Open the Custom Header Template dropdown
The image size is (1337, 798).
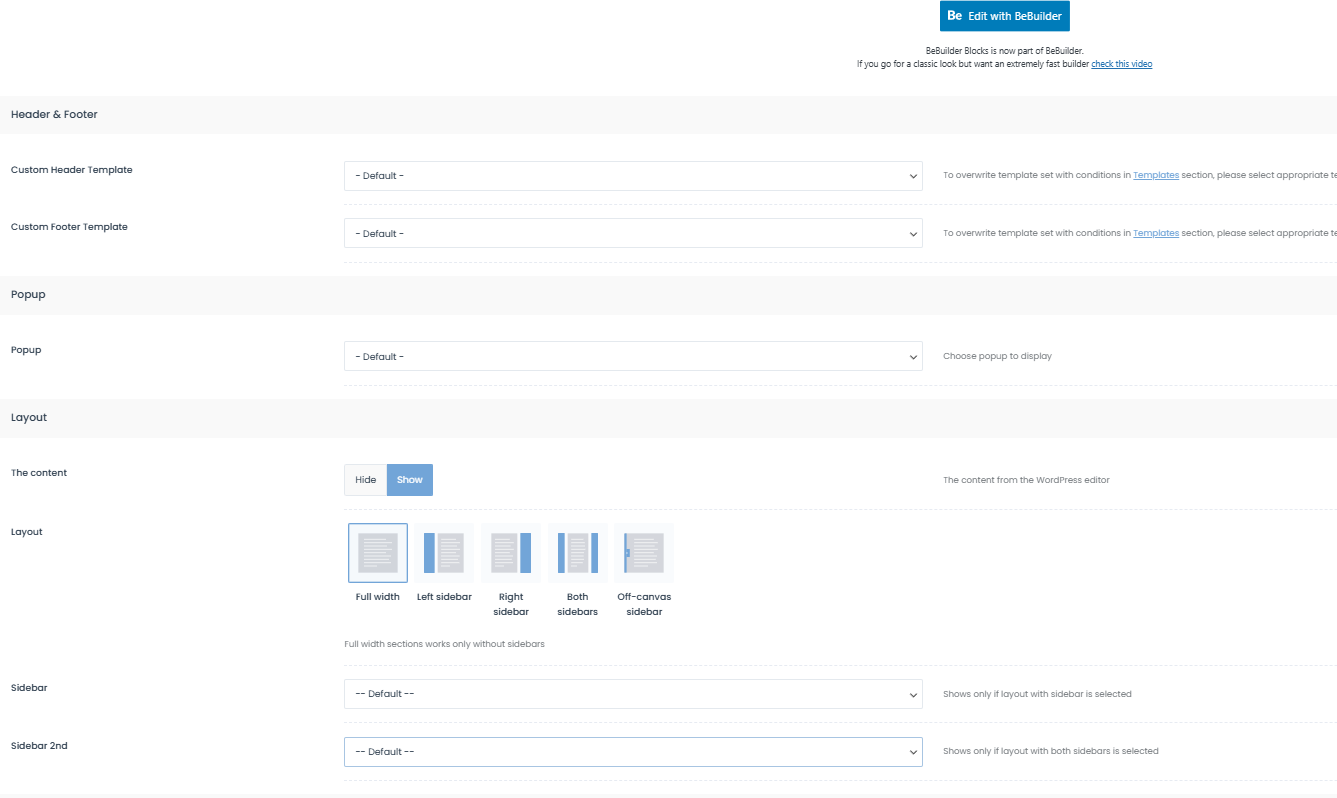coord(633,176)
